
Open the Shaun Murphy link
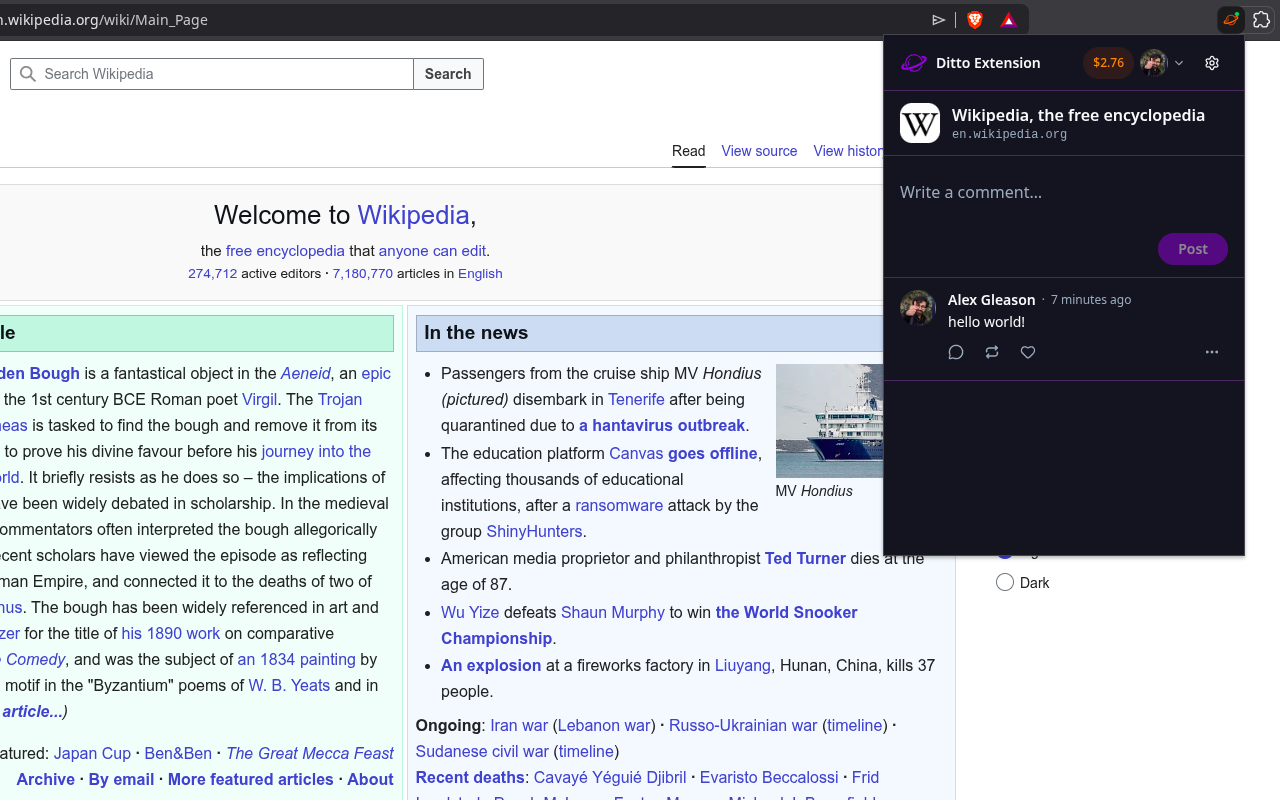[x=613, y=612]
